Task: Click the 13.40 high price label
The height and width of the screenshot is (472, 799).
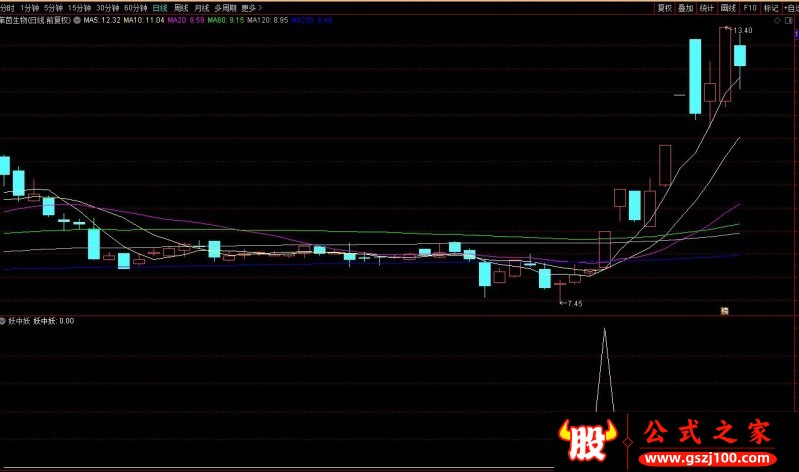Action: 742,30
